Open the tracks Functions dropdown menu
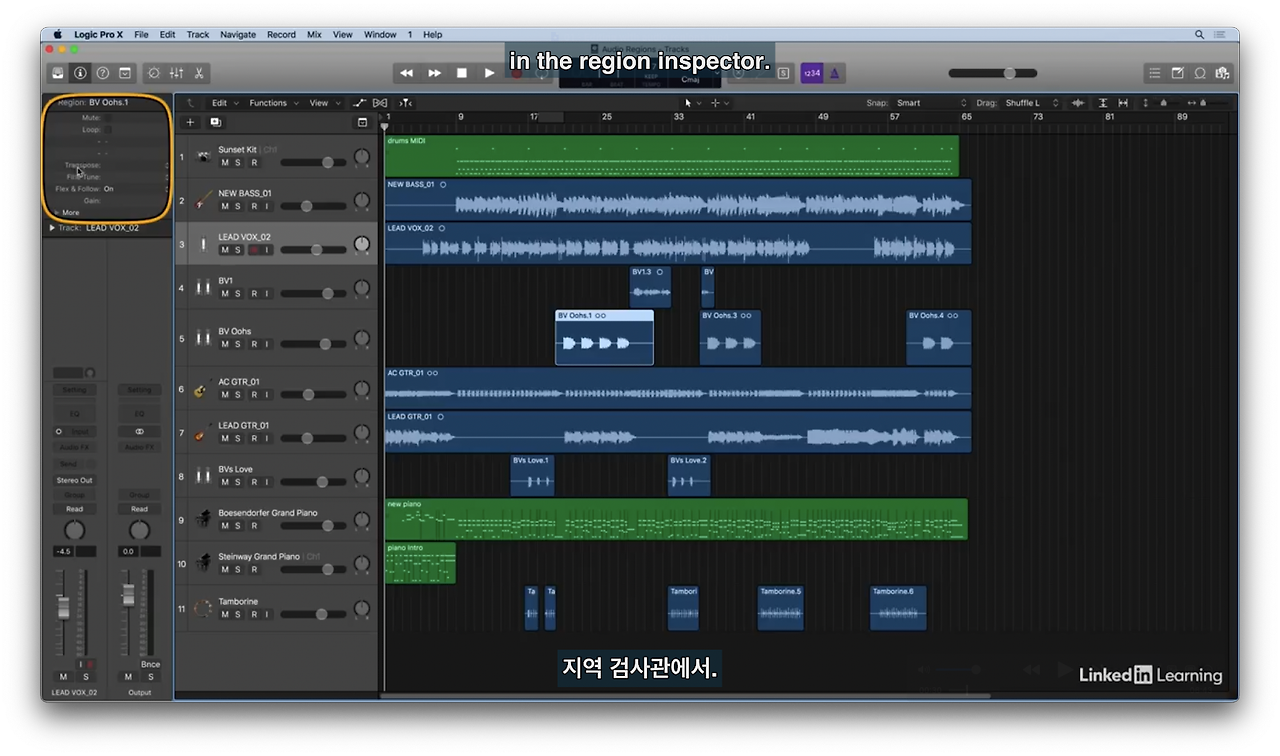Image resolution: width=1280 pixels, height=756 pixels. click(x=272, y=103)
